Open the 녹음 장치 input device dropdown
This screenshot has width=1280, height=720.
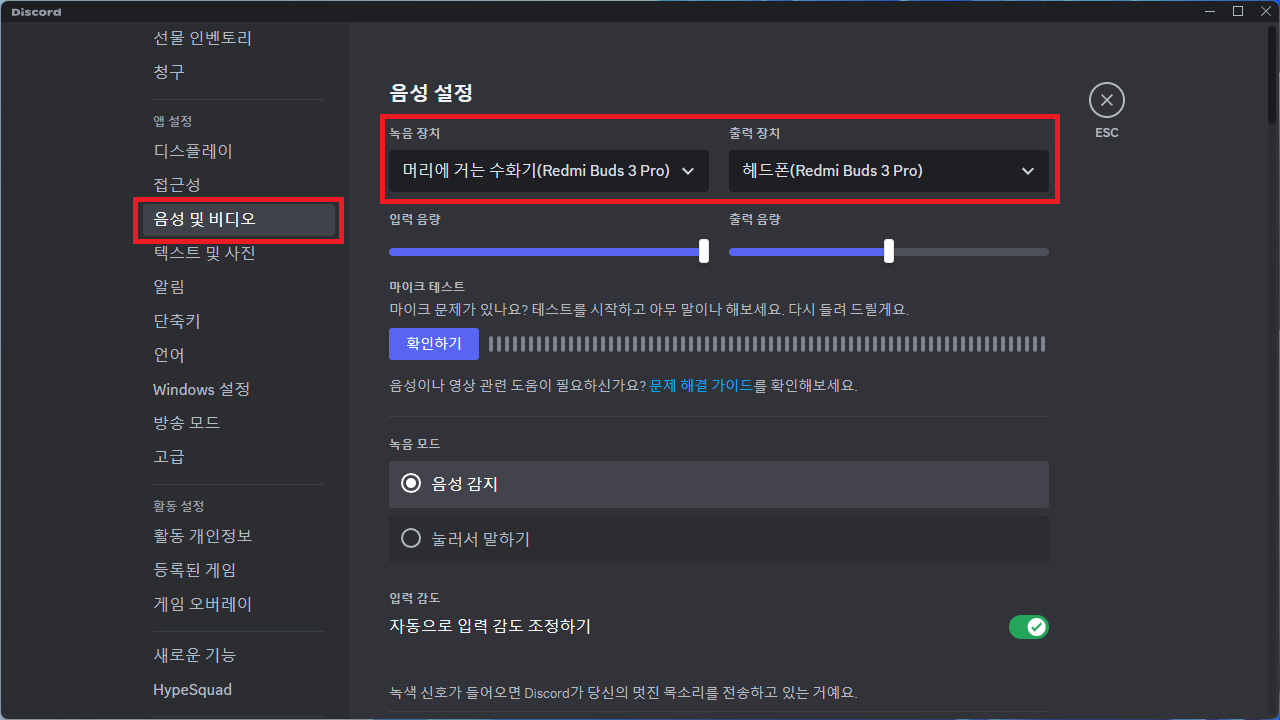[x=547, y=170]
